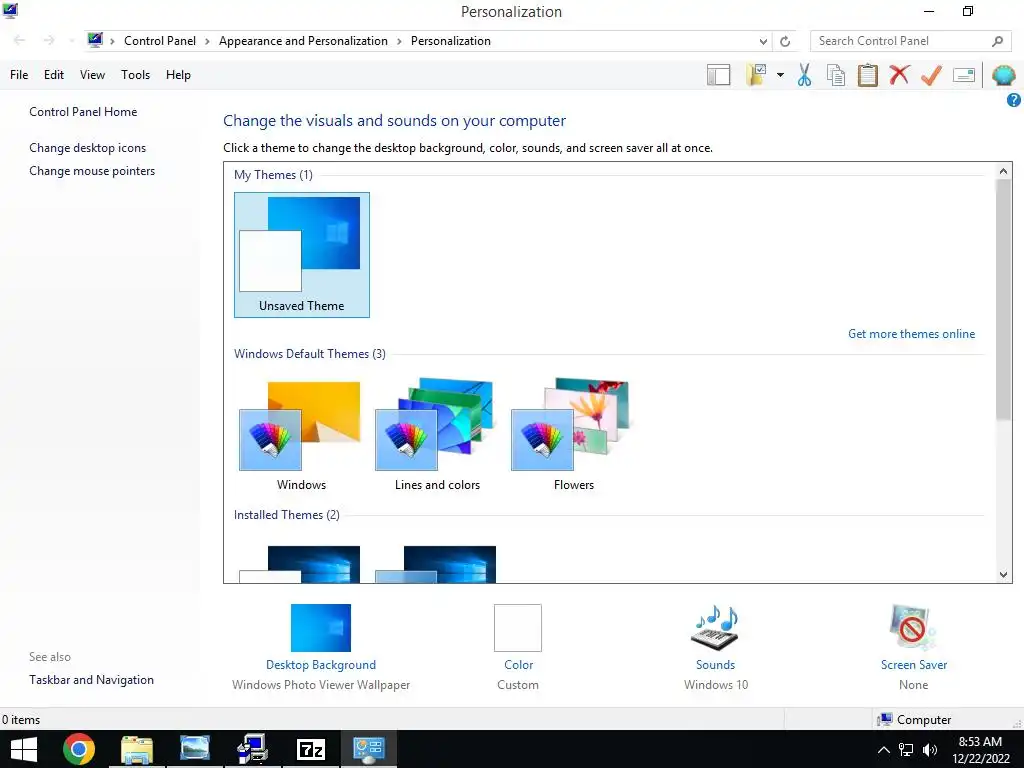Show hidden system tray icons
Viewport: 1024px width, 768px height.
pyautogui.click(x=883, y=750)
